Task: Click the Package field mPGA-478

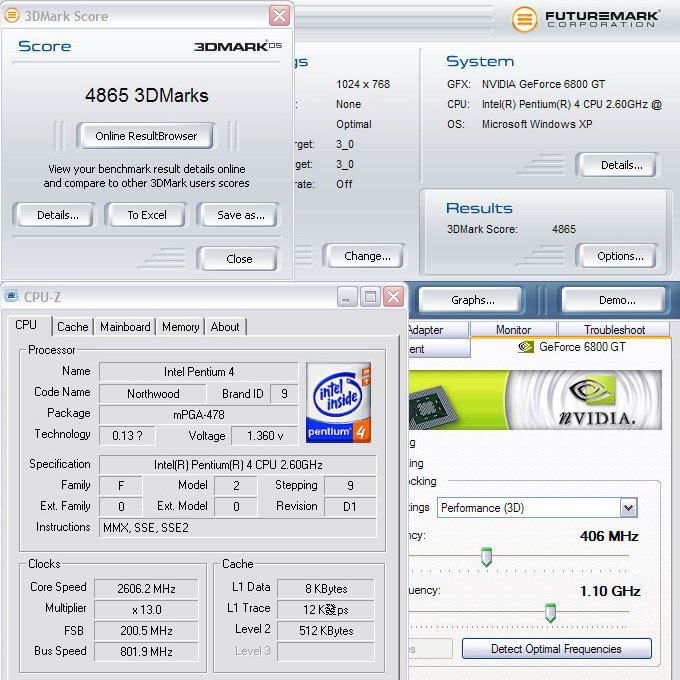Action: click(199, 415)
